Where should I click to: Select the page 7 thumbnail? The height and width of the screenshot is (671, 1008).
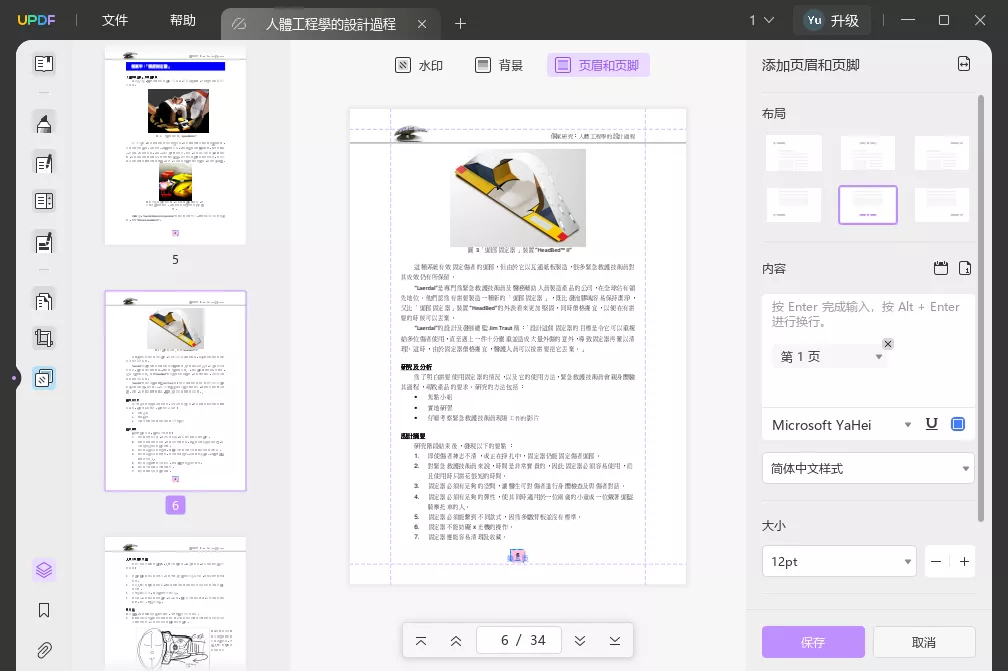click(176, 604)
